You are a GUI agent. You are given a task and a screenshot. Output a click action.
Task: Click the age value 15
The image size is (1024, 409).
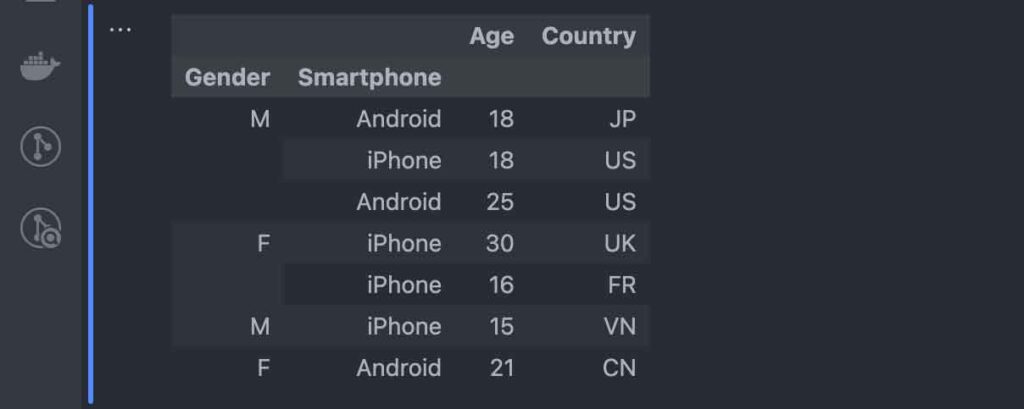point(501,326)
